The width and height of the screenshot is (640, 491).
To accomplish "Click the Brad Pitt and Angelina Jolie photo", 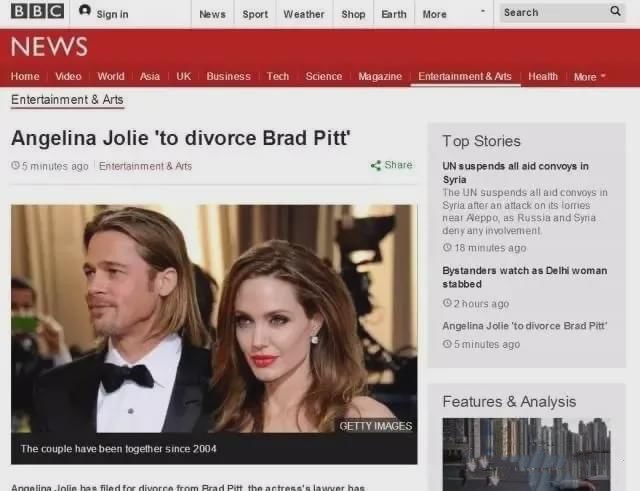I will coord(213,318).
